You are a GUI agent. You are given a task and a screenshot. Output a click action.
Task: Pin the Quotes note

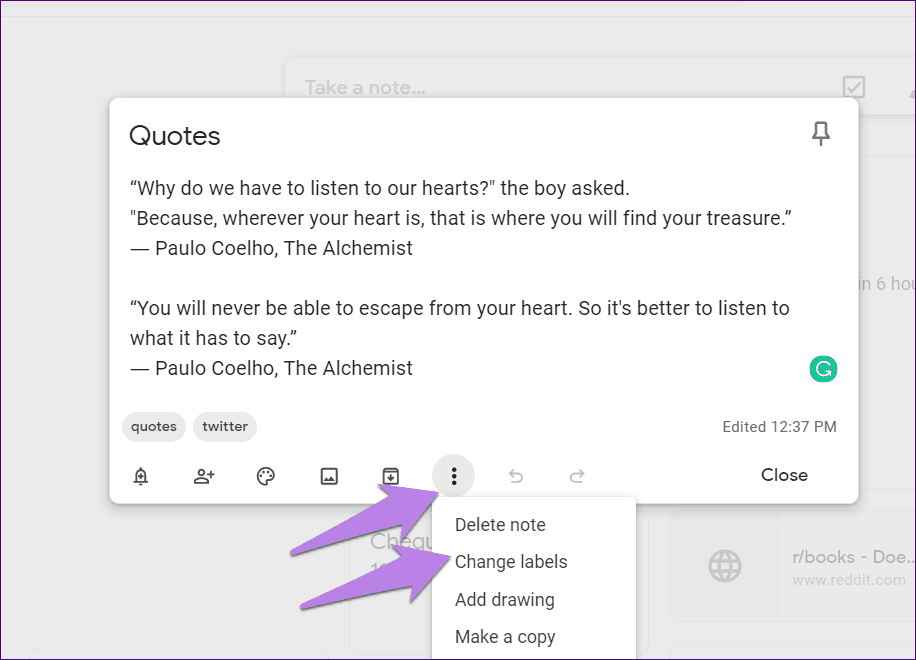[821, 133]
